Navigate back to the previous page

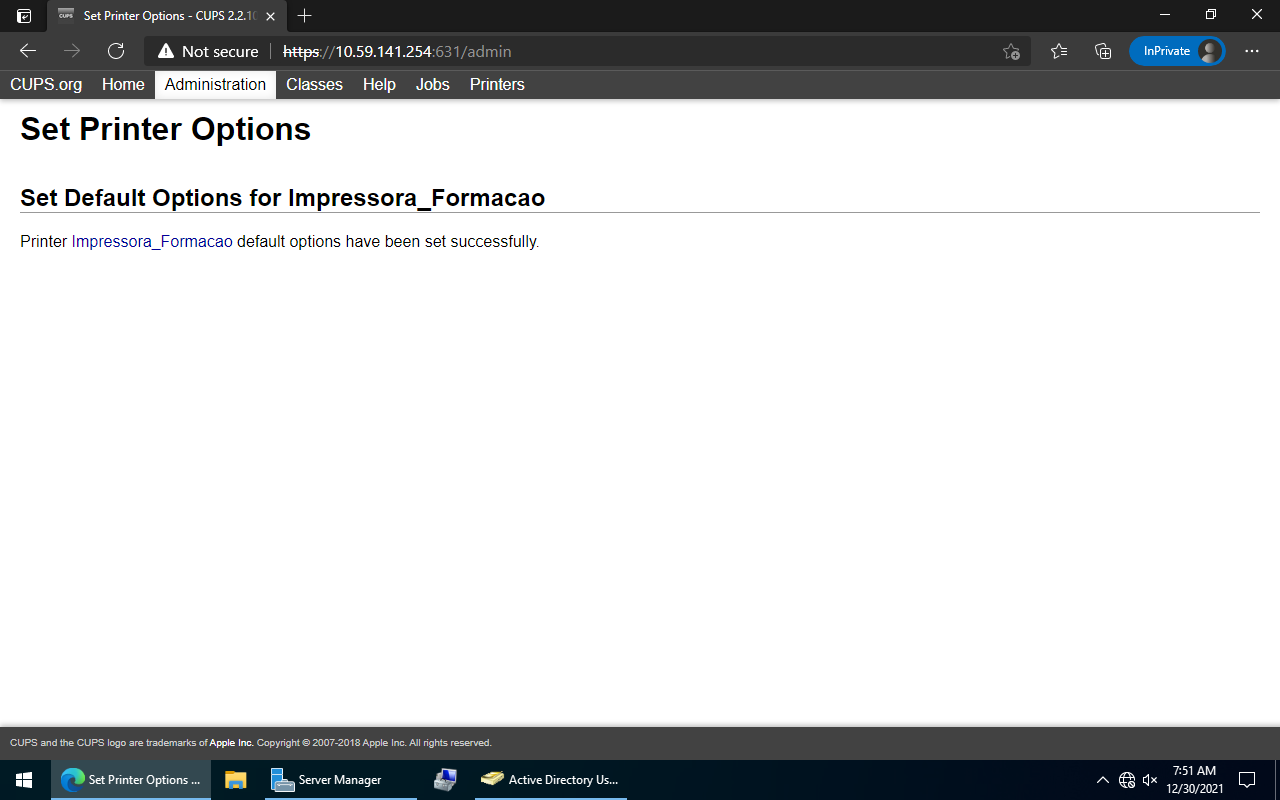pos(27,51)
